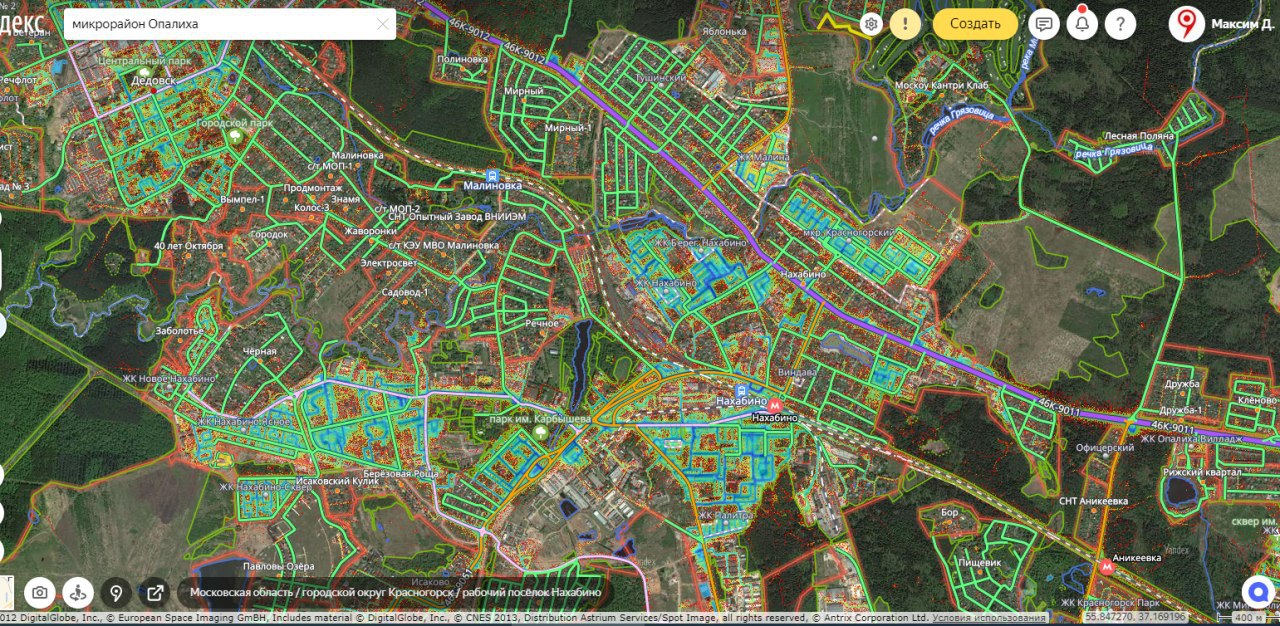Image resolution: width=1280 pixels, height=626 pixels.
Task: Click the Лесная Поляна label
Action: tap(1138, 136)
